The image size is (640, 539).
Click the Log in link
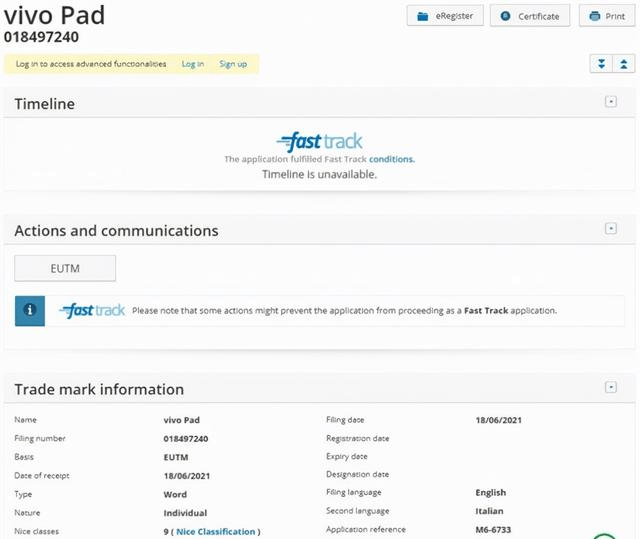[193, 64]
